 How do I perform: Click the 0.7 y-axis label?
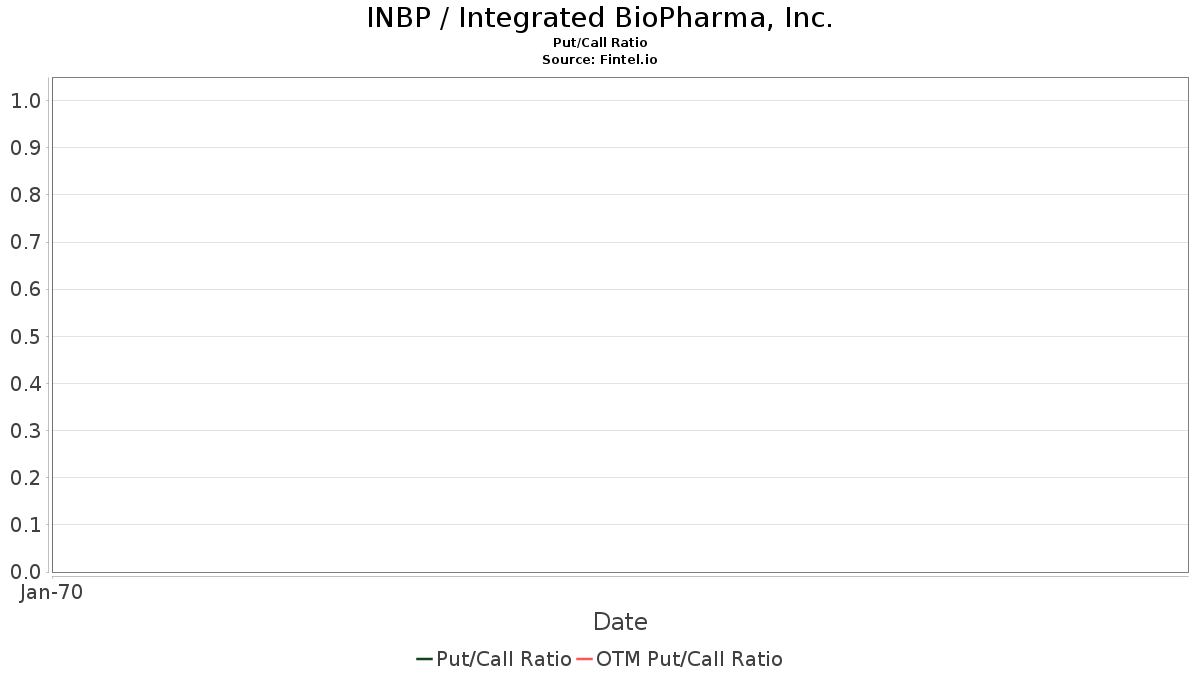tap(25, 242)
